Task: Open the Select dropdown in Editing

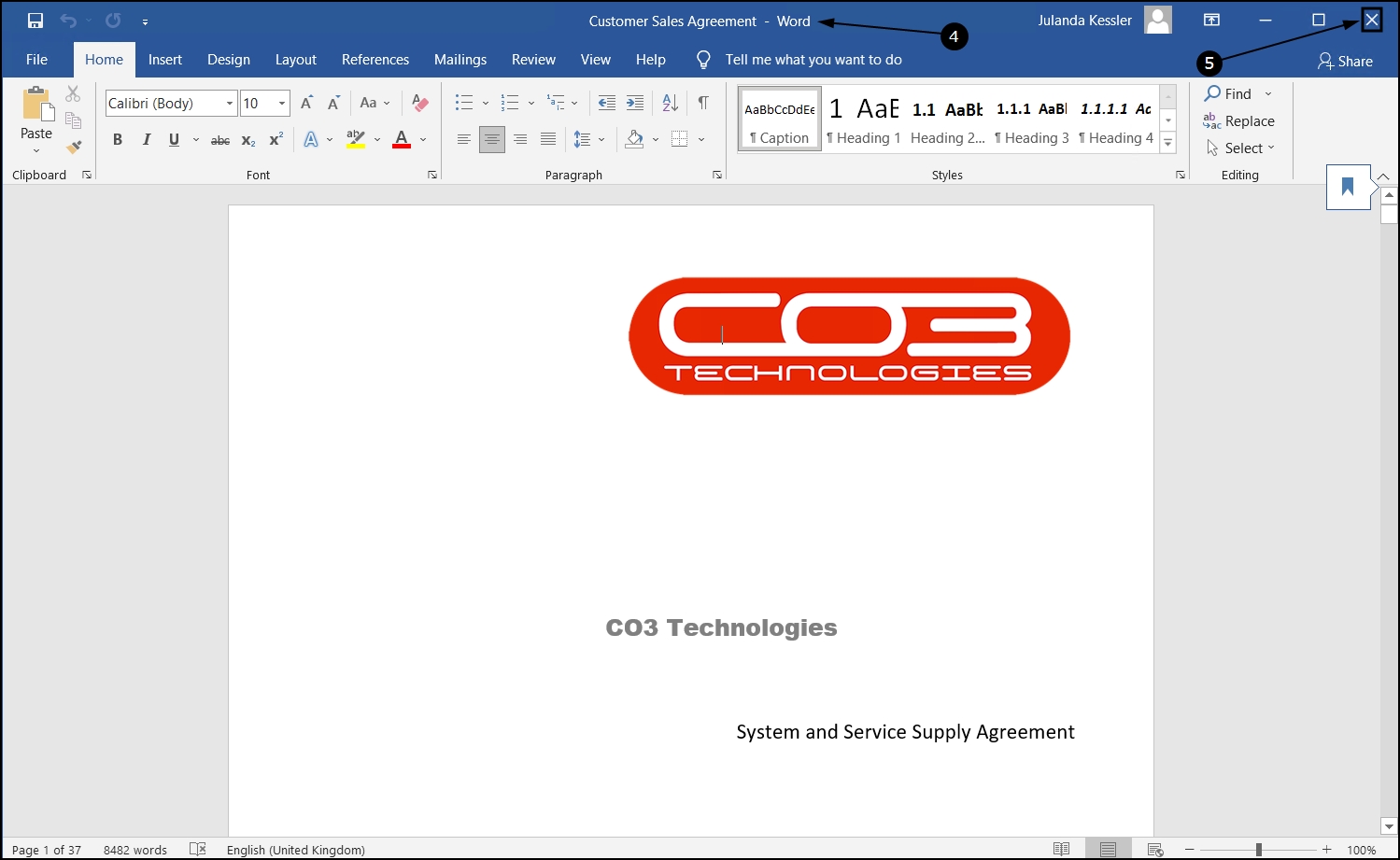Action: (x=1240, y=148)
